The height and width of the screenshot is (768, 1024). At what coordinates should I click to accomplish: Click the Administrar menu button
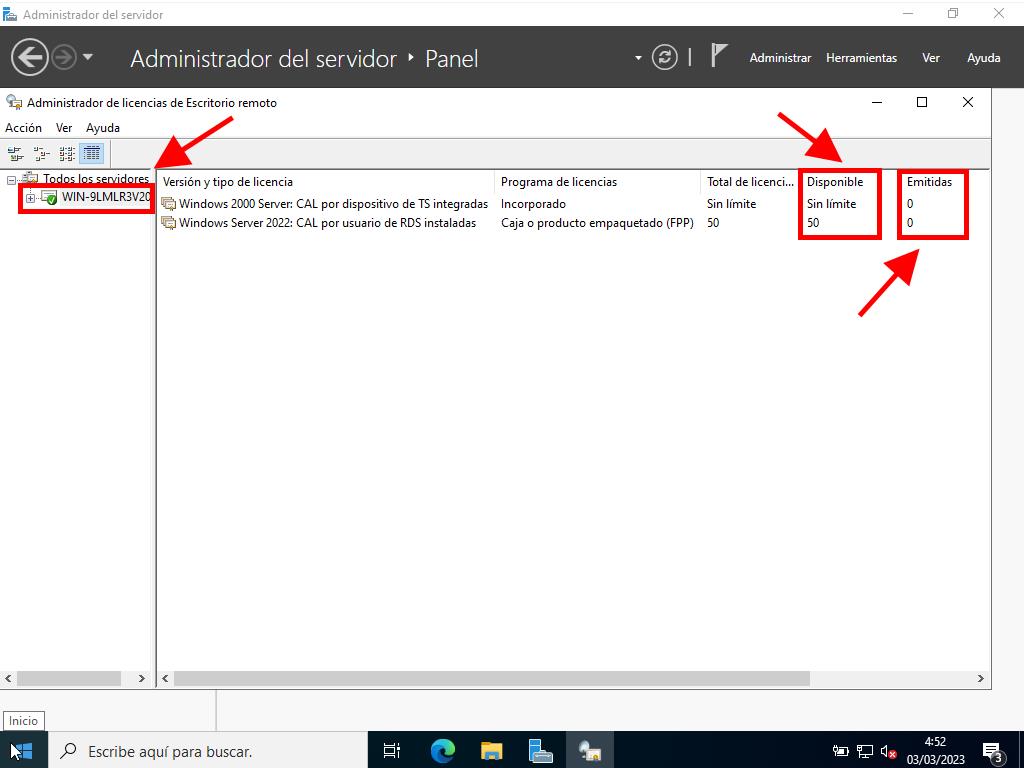pos(780,58)
